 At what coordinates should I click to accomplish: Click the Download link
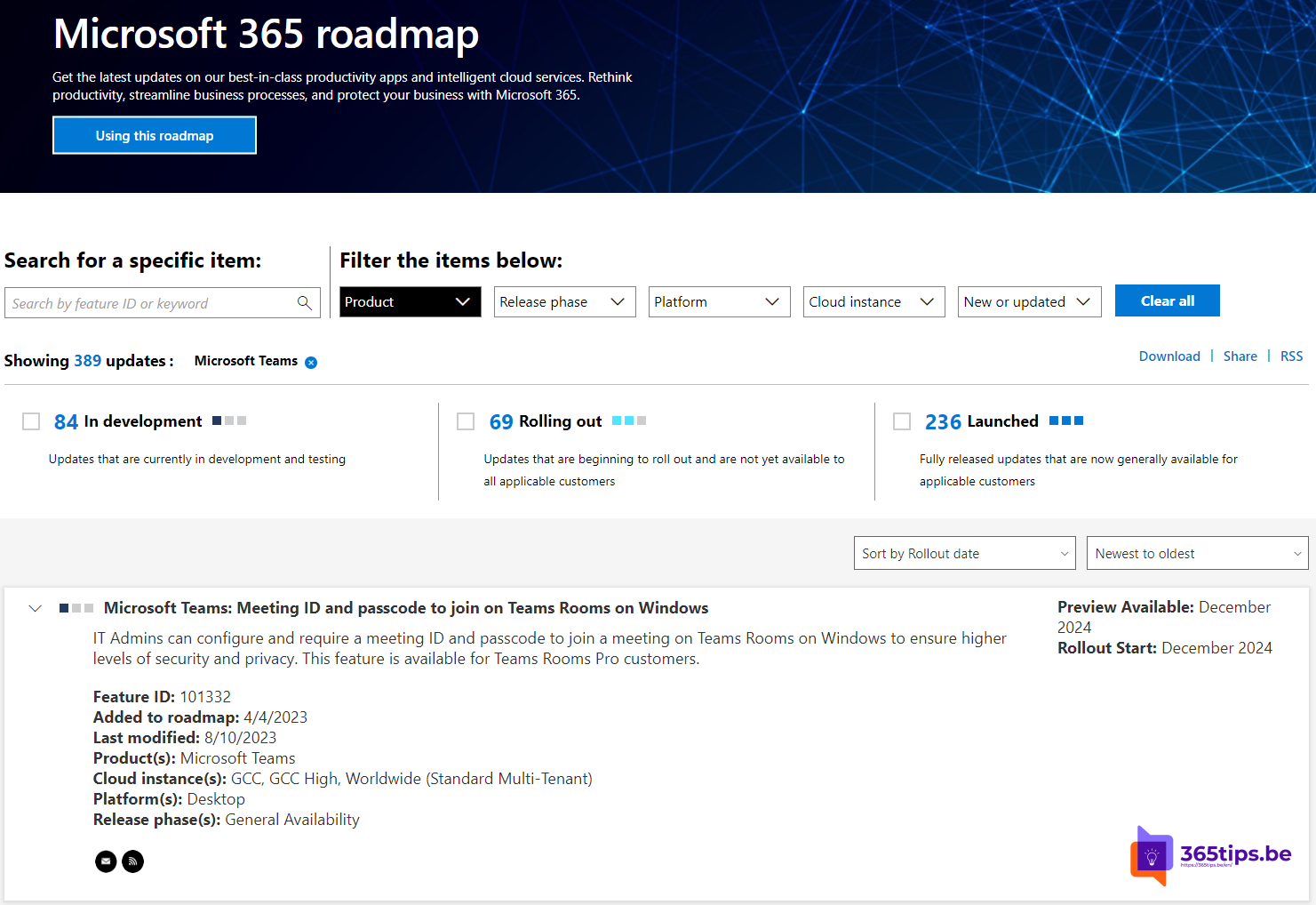tap(1169, 356)
